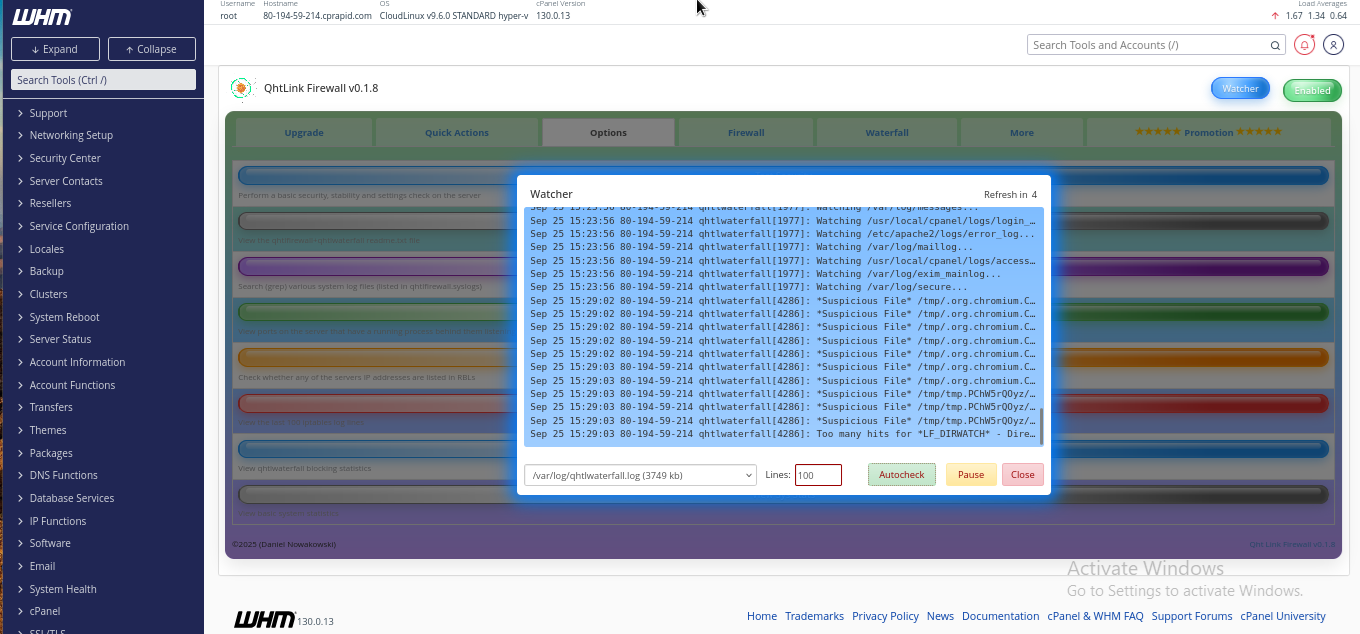Open the qhtlwaterfall.log file dropdown

[x=640, y=475]
